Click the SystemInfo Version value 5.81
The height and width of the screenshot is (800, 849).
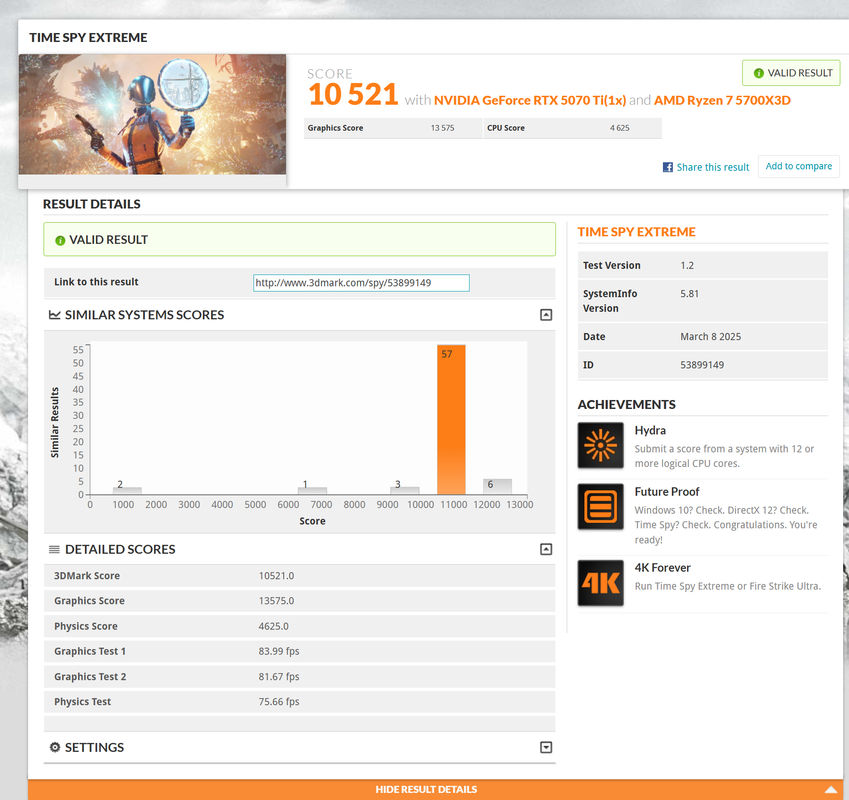[x=689, y=294]
